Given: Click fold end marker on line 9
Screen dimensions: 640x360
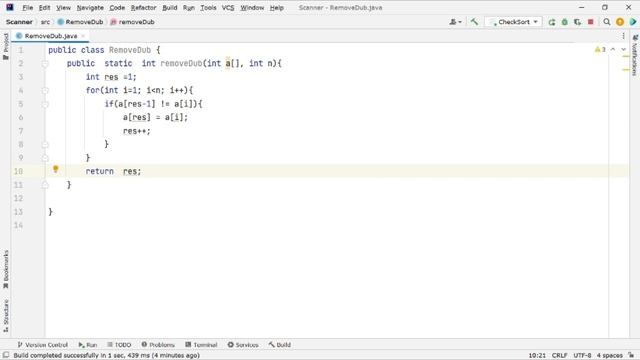Looking at the screenshot, I should 45,158.
